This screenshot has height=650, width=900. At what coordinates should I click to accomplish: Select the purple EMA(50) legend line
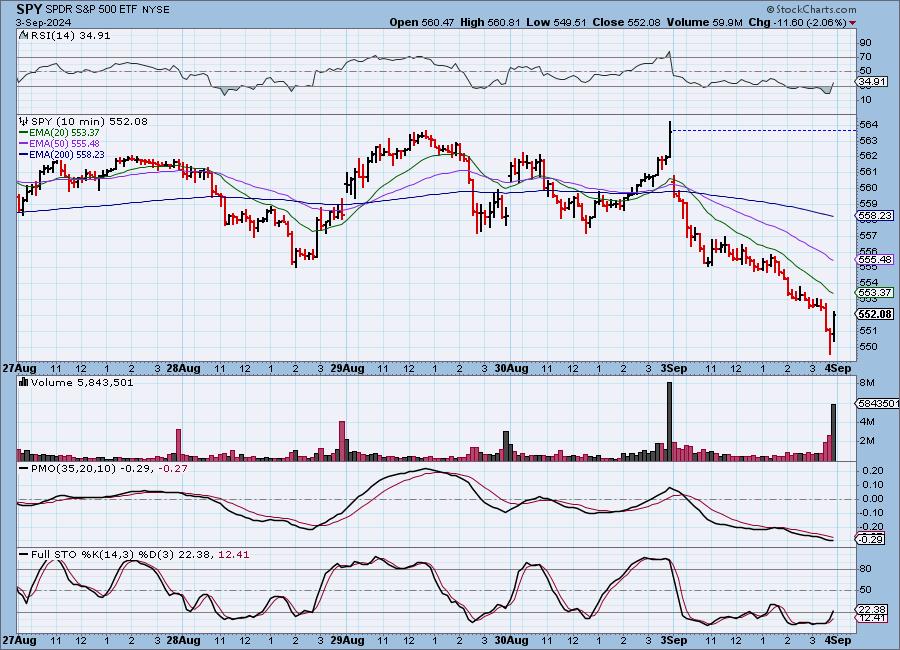[24, 144]
